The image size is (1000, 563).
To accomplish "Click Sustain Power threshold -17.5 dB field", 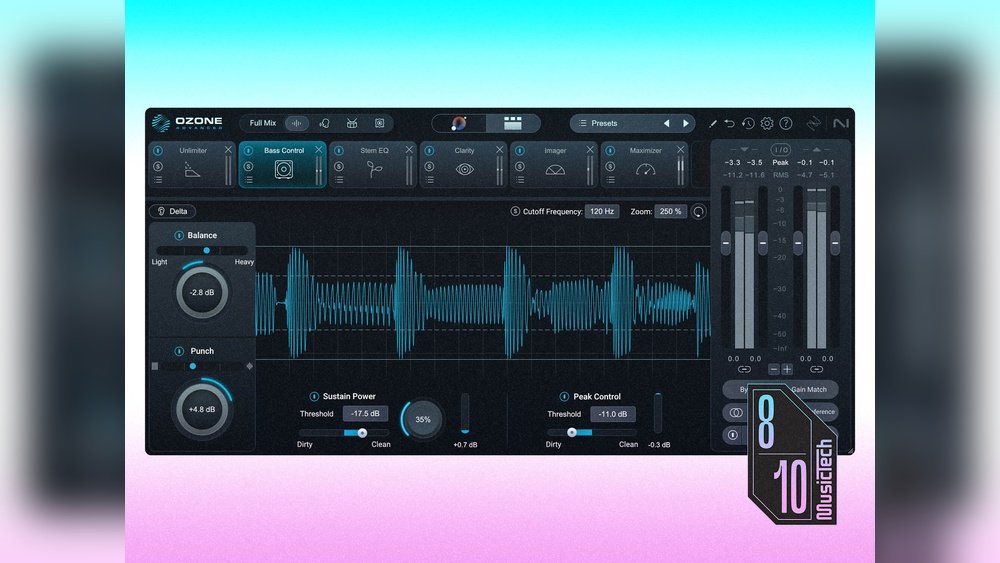I will (x=365, y=414).
